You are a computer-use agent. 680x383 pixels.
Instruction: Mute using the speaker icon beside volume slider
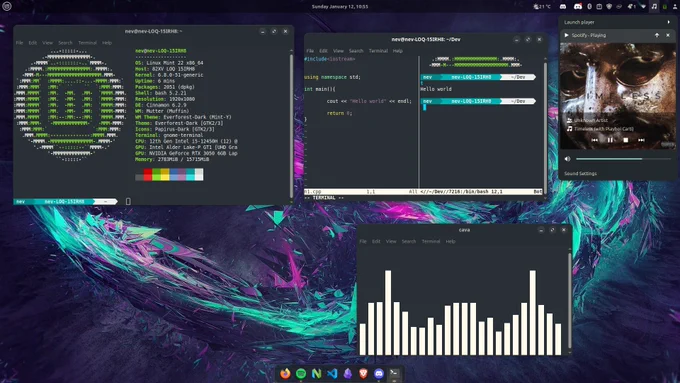(x=567, y=159)
